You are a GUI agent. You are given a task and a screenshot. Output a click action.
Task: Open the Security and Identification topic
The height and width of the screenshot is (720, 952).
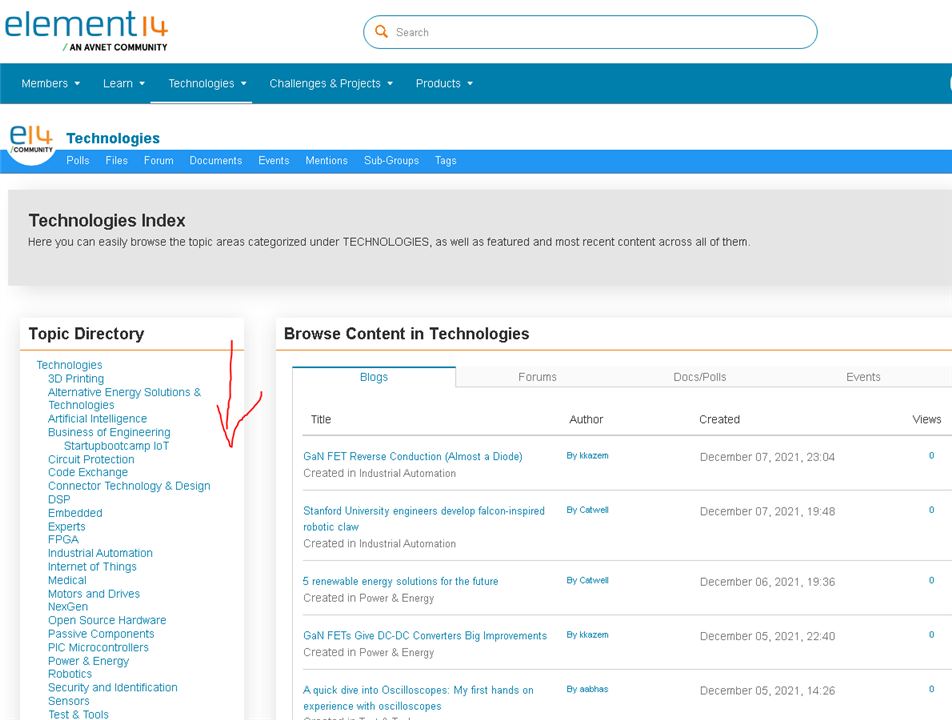pyautogui.click(x=113, y=687)
